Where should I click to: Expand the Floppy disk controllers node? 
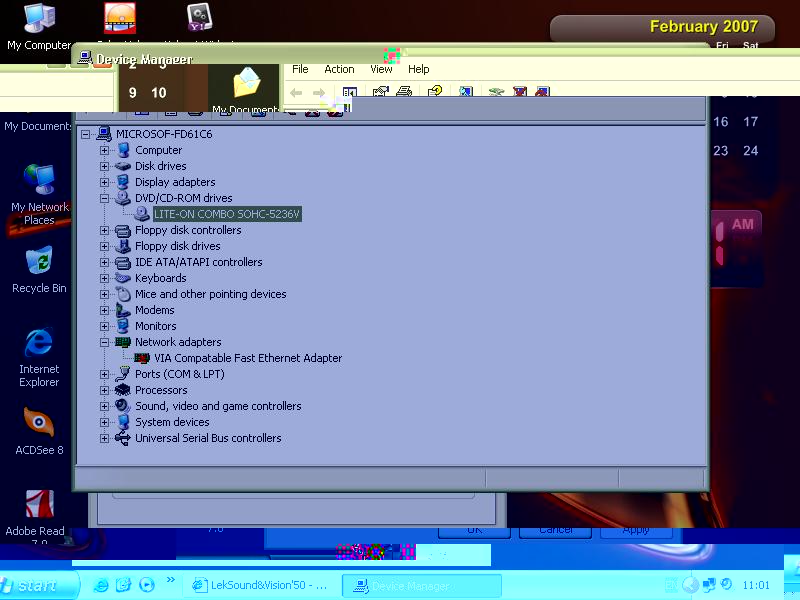[x=104, y=230]
